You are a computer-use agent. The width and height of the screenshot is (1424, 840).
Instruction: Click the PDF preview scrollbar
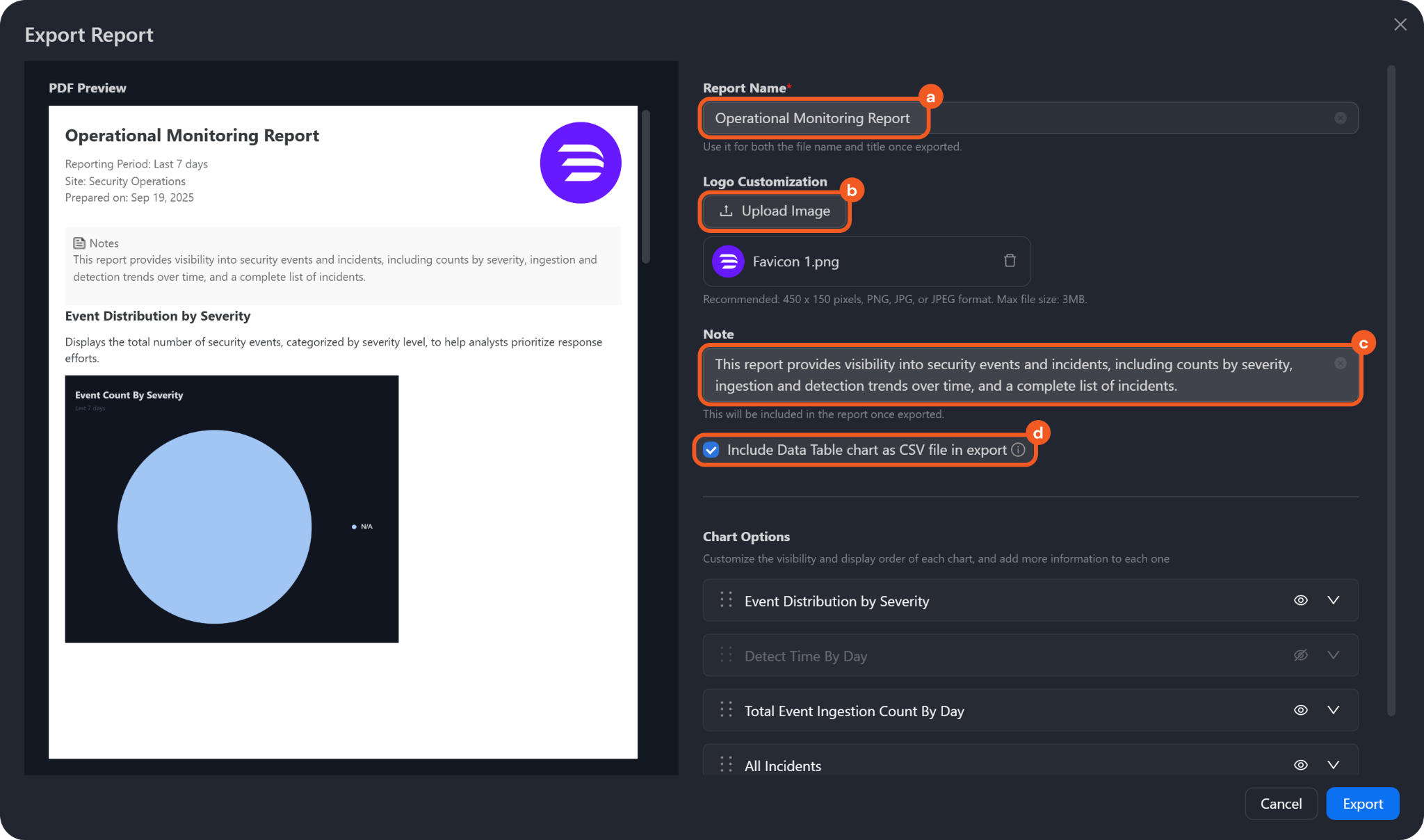(x=646, y=186)
